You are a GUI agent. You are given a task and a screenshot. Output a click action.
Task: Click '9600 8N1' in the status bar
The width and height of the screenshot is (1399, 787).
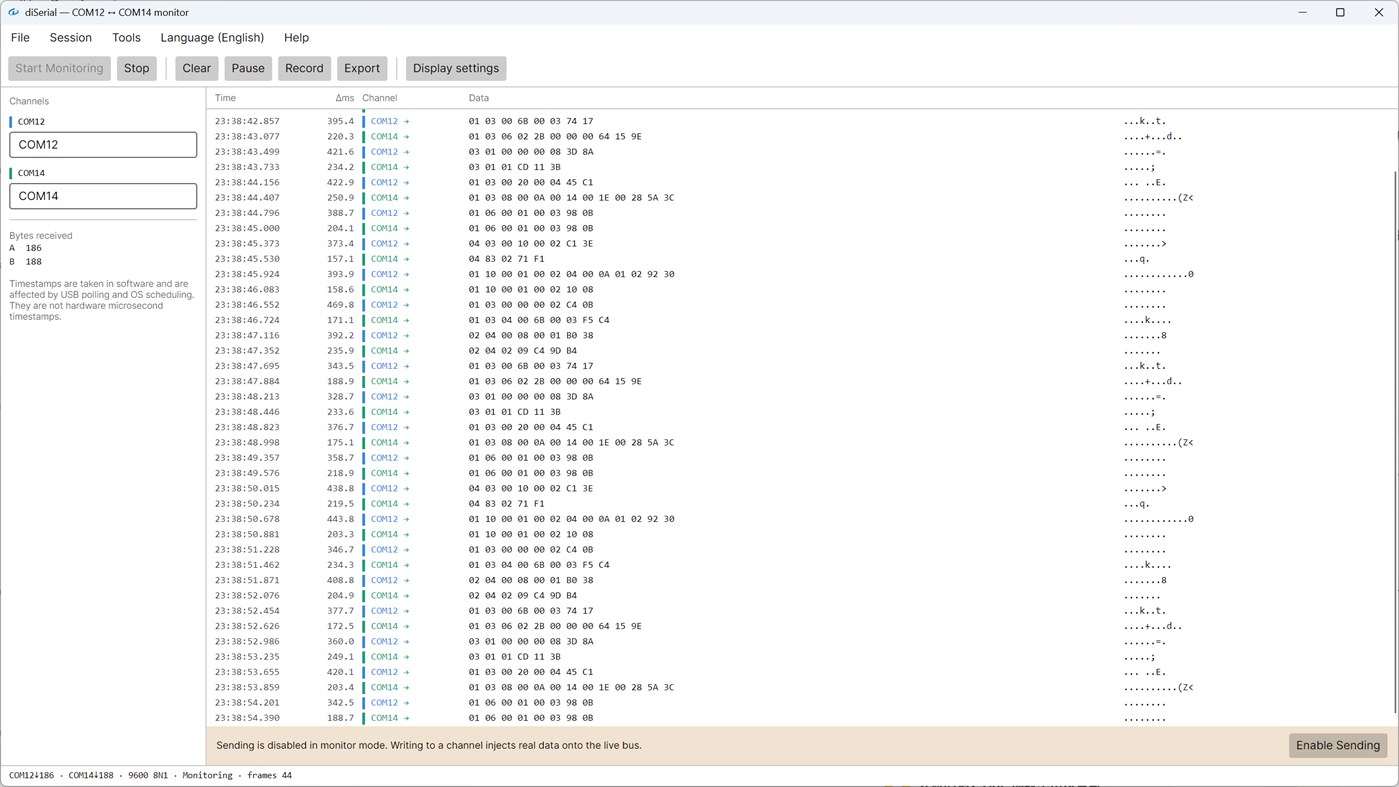coord(148,775)
